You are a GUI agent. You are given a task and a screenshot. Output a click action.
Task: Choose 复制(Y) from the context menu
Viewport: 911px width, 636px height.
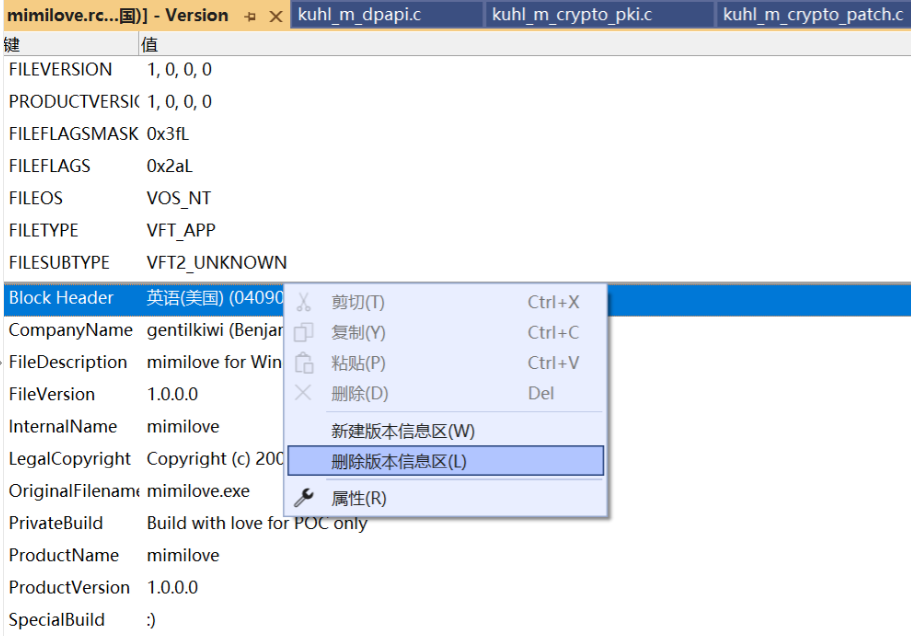(446, 332)
